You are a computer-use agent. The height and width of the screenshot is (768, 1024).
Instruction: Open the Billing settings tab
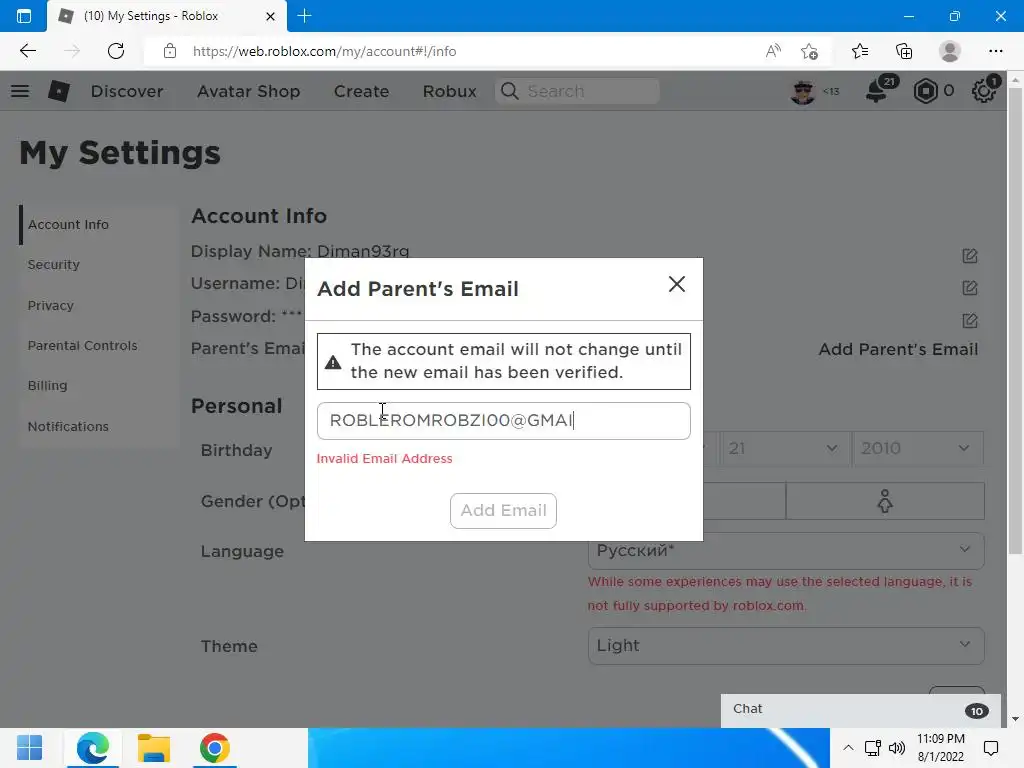pos(47,385)
